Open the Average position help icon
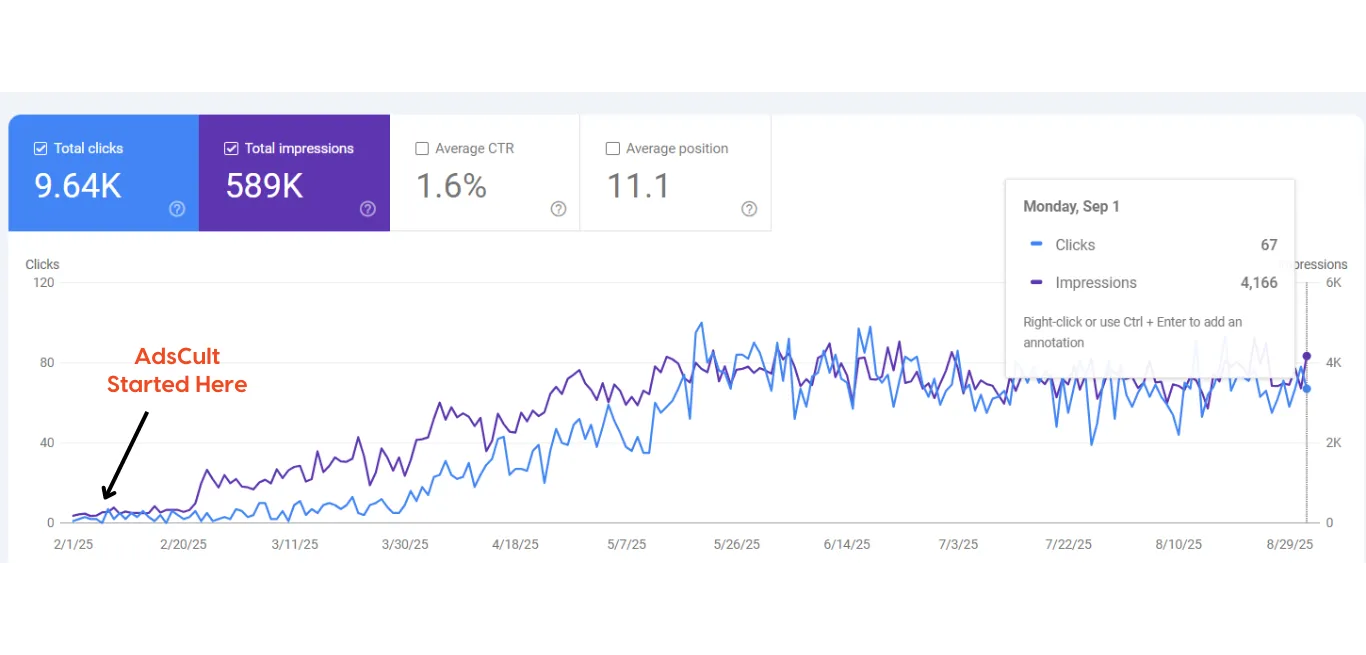Screen dimensions: 1366x655 pos(749,209)
